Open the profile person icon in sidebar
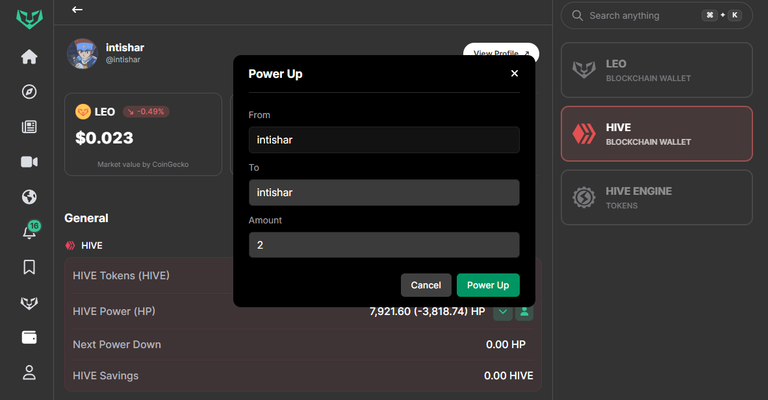 [29, 373]
